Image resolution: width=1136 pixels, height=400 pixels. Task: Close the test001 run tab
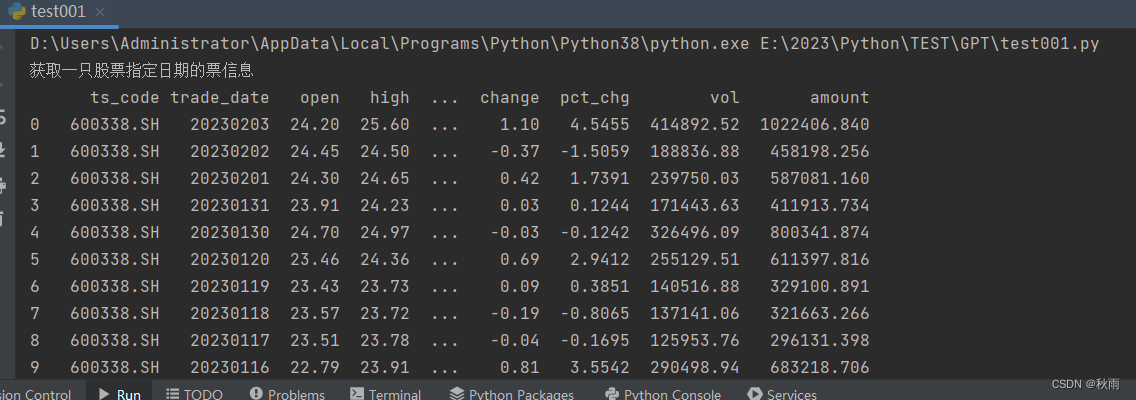100,12
